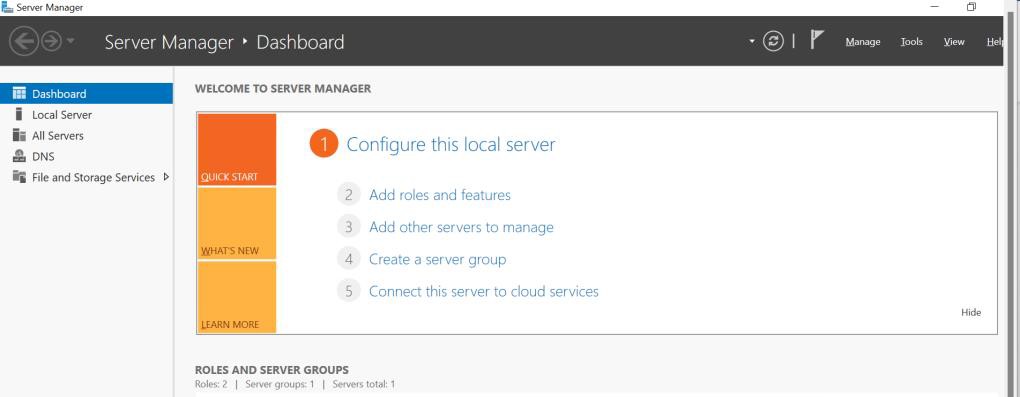Open the dropdown arrow beside refresh icon

point(752,41)
